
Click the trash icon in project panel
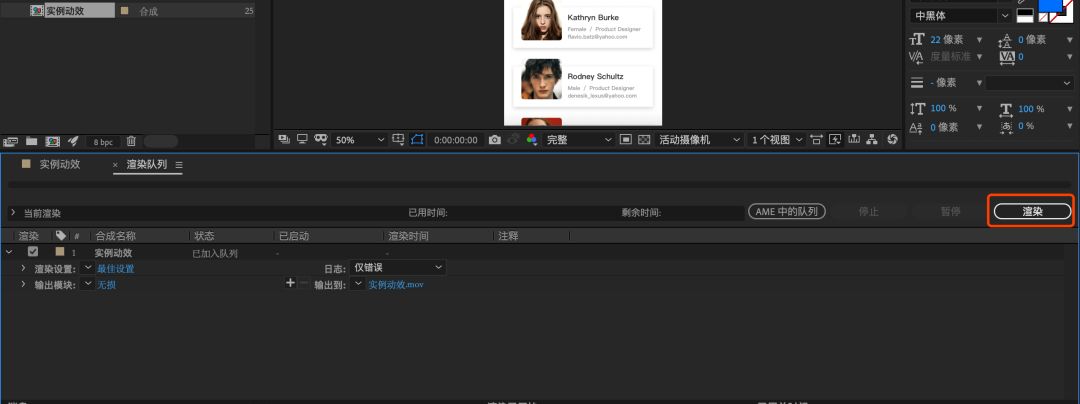pos(131,141)
